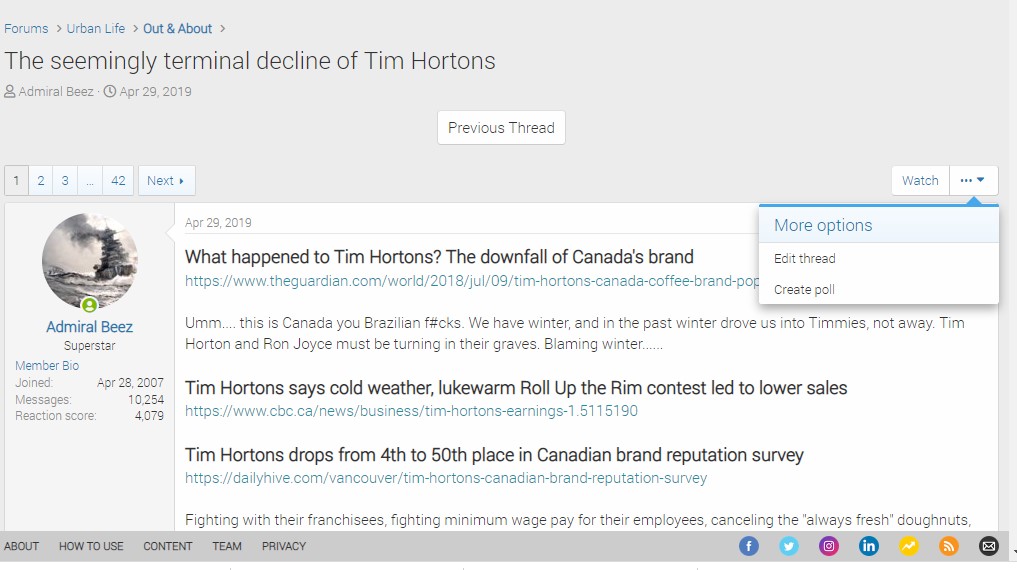The height and width of the screenshot is (570, 1017).
Task: Click Admiral Beez's battleship avatar
Action: tap(90, 261)
